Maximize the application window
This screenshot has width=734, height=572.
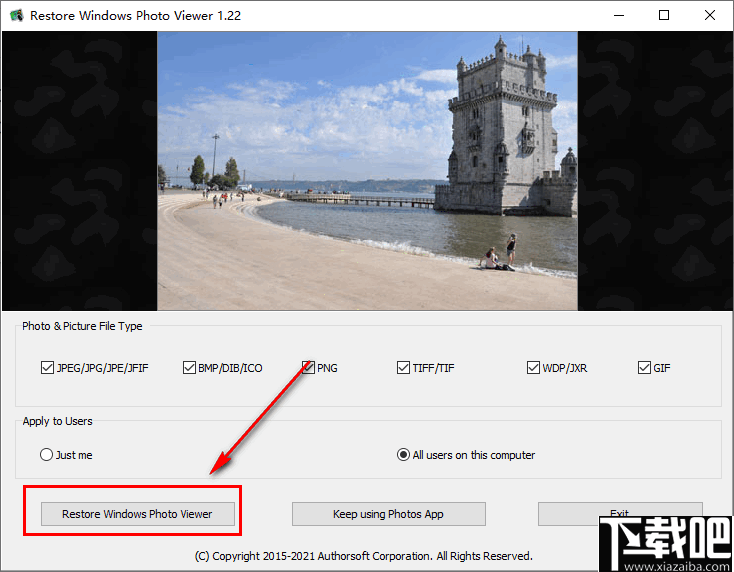(x=664, y=15)
